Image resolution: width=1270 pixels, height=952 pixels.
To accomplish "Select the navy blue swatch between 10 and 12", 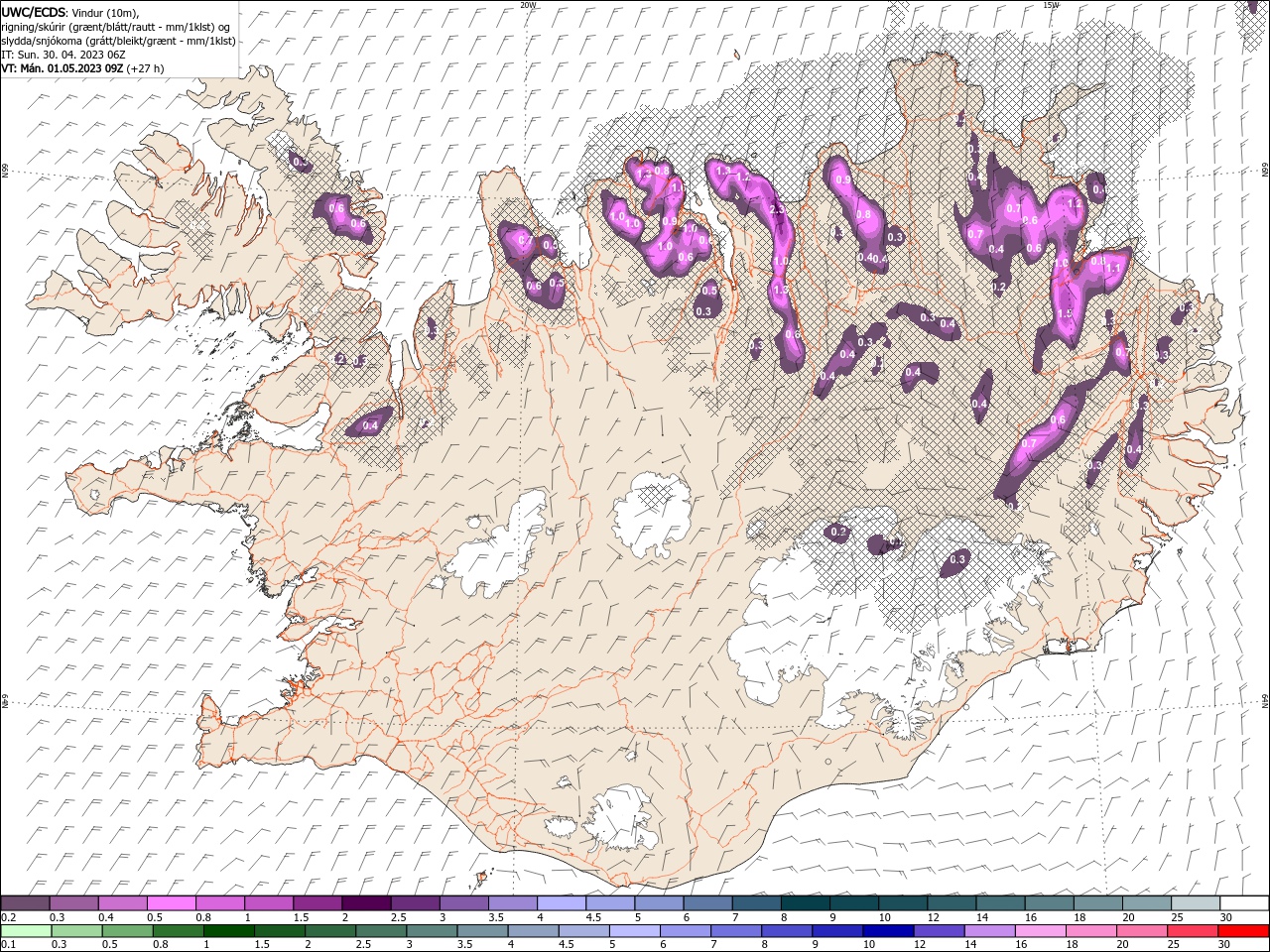I will tap(888, 931).
